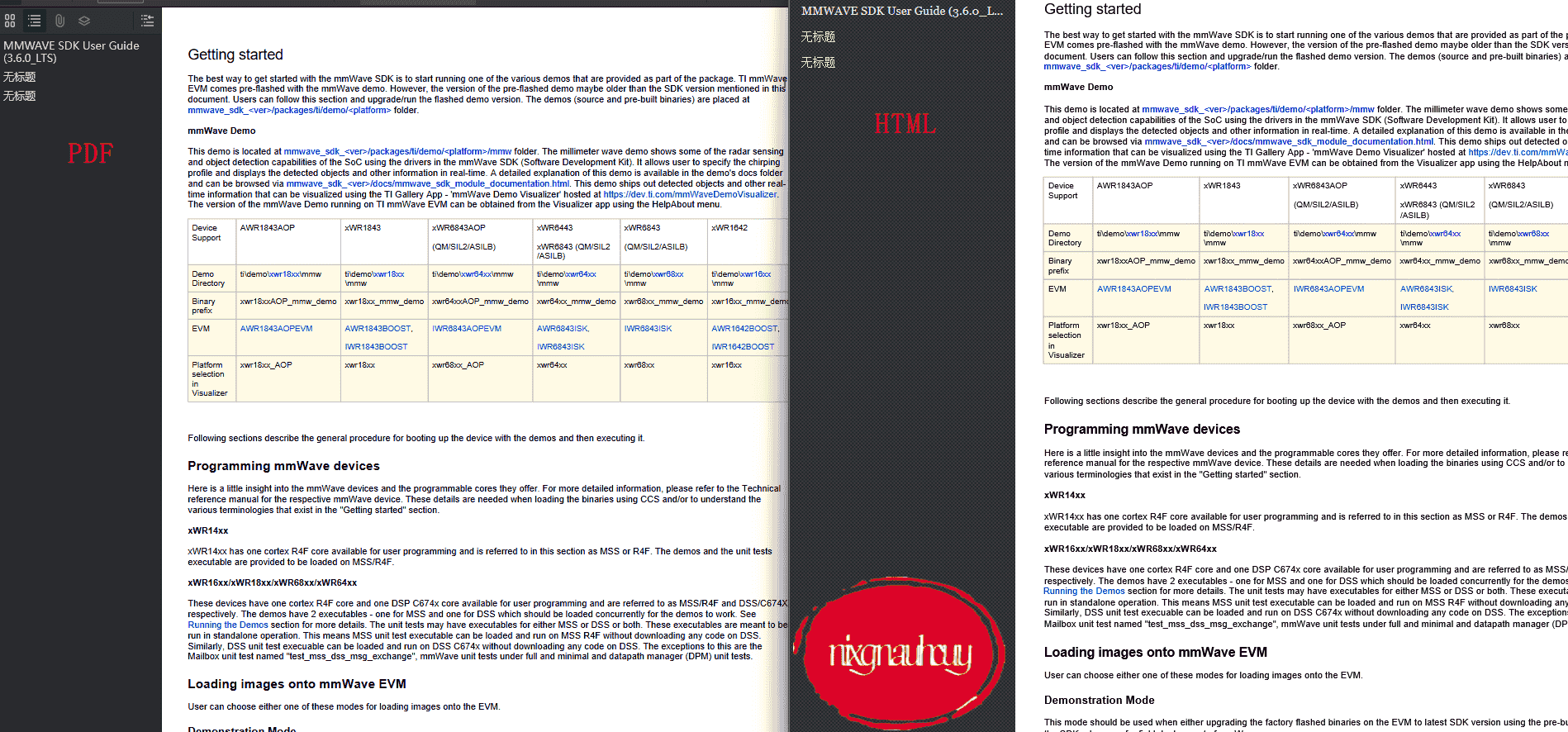Open mmwave_sdk_module_documentation.html link in HTML view
This screenshot has height=732, width=1568.
[x=1289, y=142]
